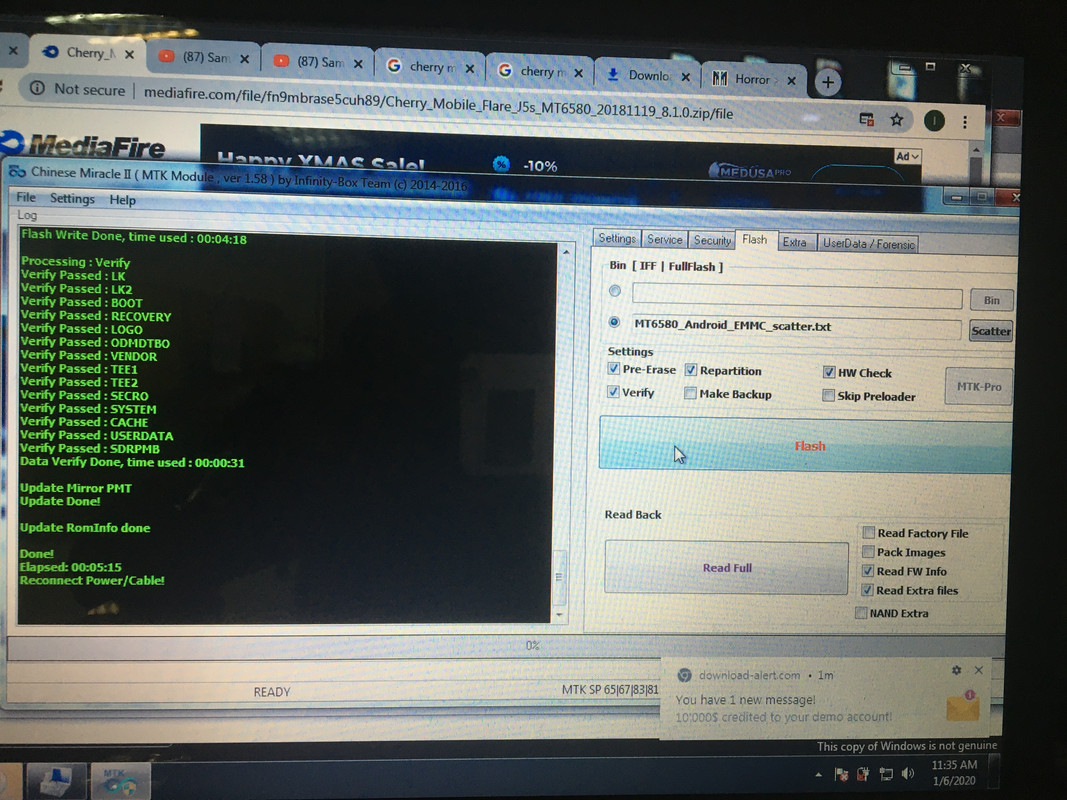1067x800 pixels.
Task: Switch to first (87) Sam YouTube tab
Action: point(202,57)
